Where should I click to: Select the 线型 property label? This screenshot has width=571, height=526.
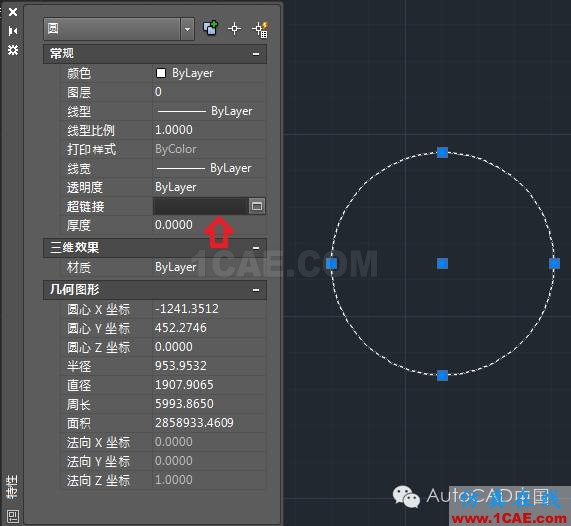79,111
